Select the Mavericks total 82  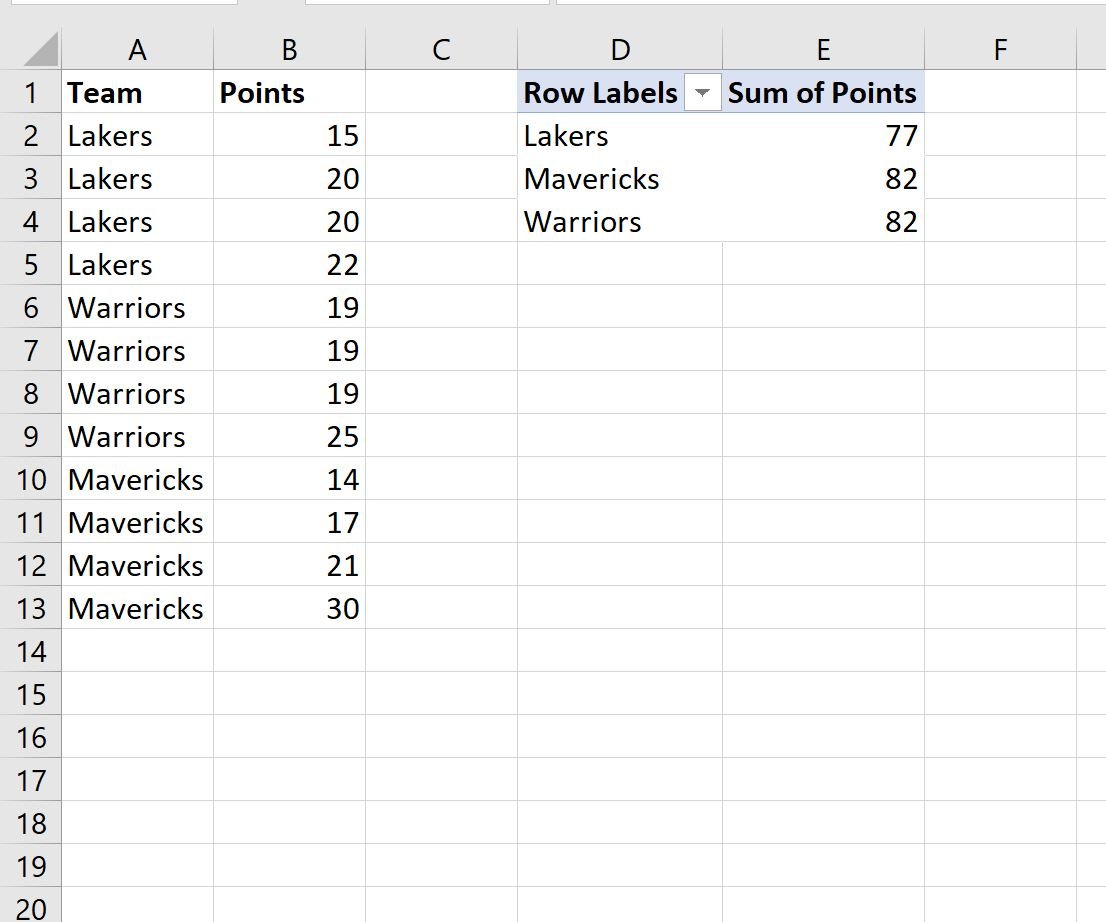tap(823, 178)
